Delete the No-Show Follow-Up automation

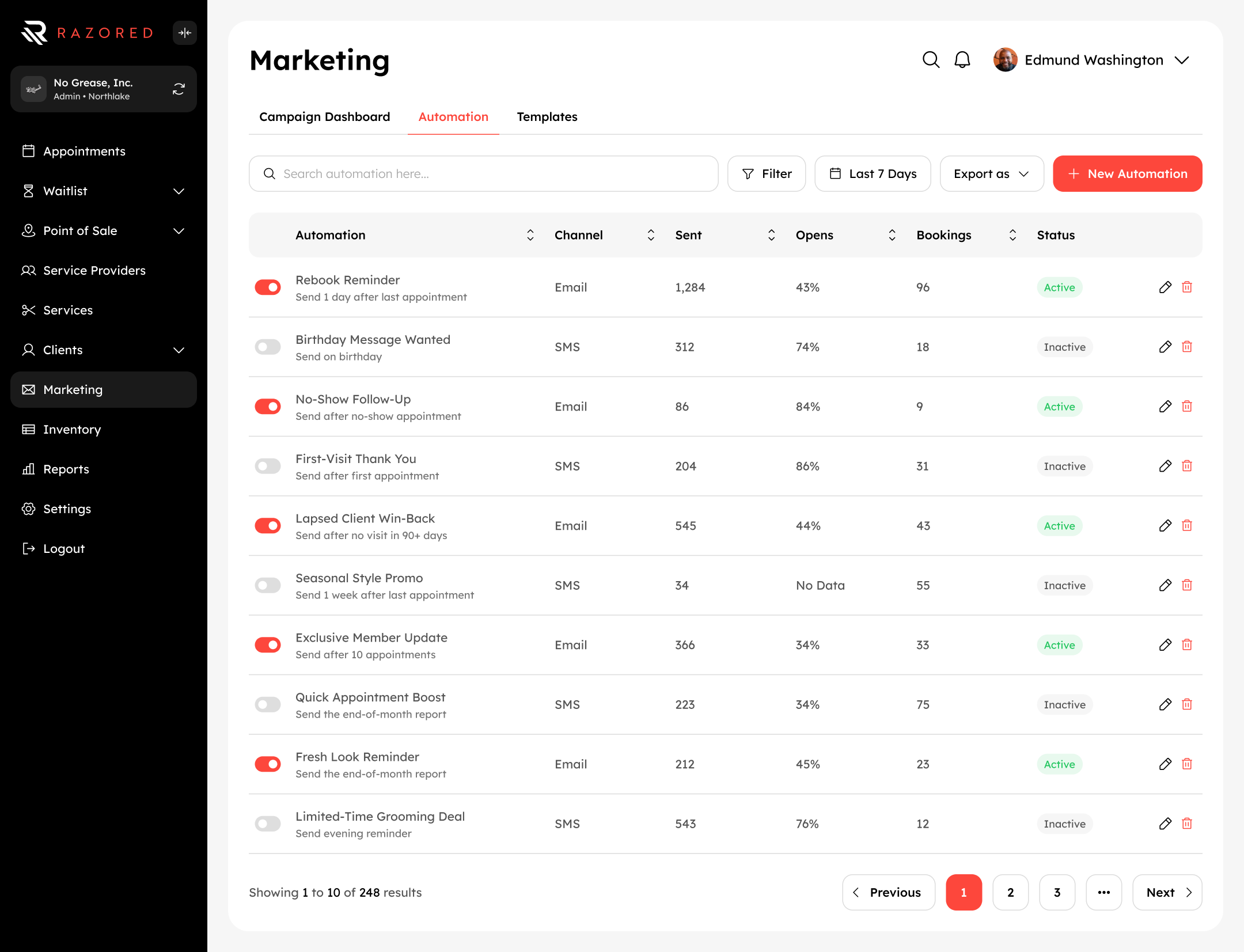pos(1187,406)
